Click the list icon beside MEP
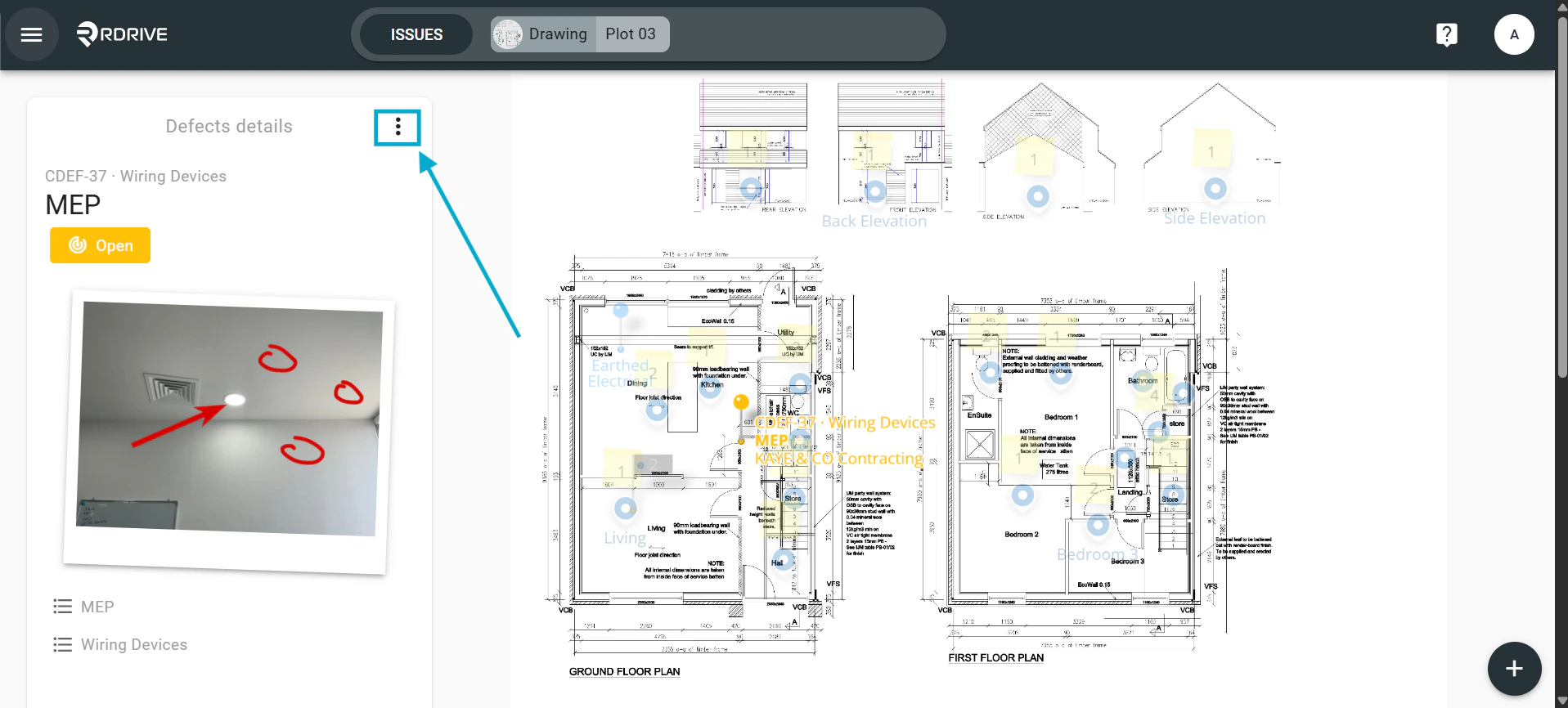This screenshot has height=708, width=1568. [62, 607]
